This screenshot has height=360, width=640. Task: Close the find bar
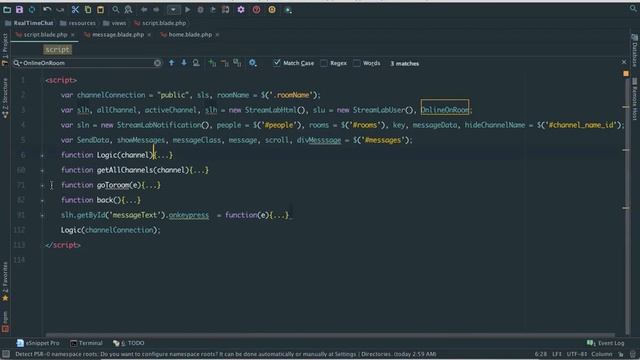point(624,62)
